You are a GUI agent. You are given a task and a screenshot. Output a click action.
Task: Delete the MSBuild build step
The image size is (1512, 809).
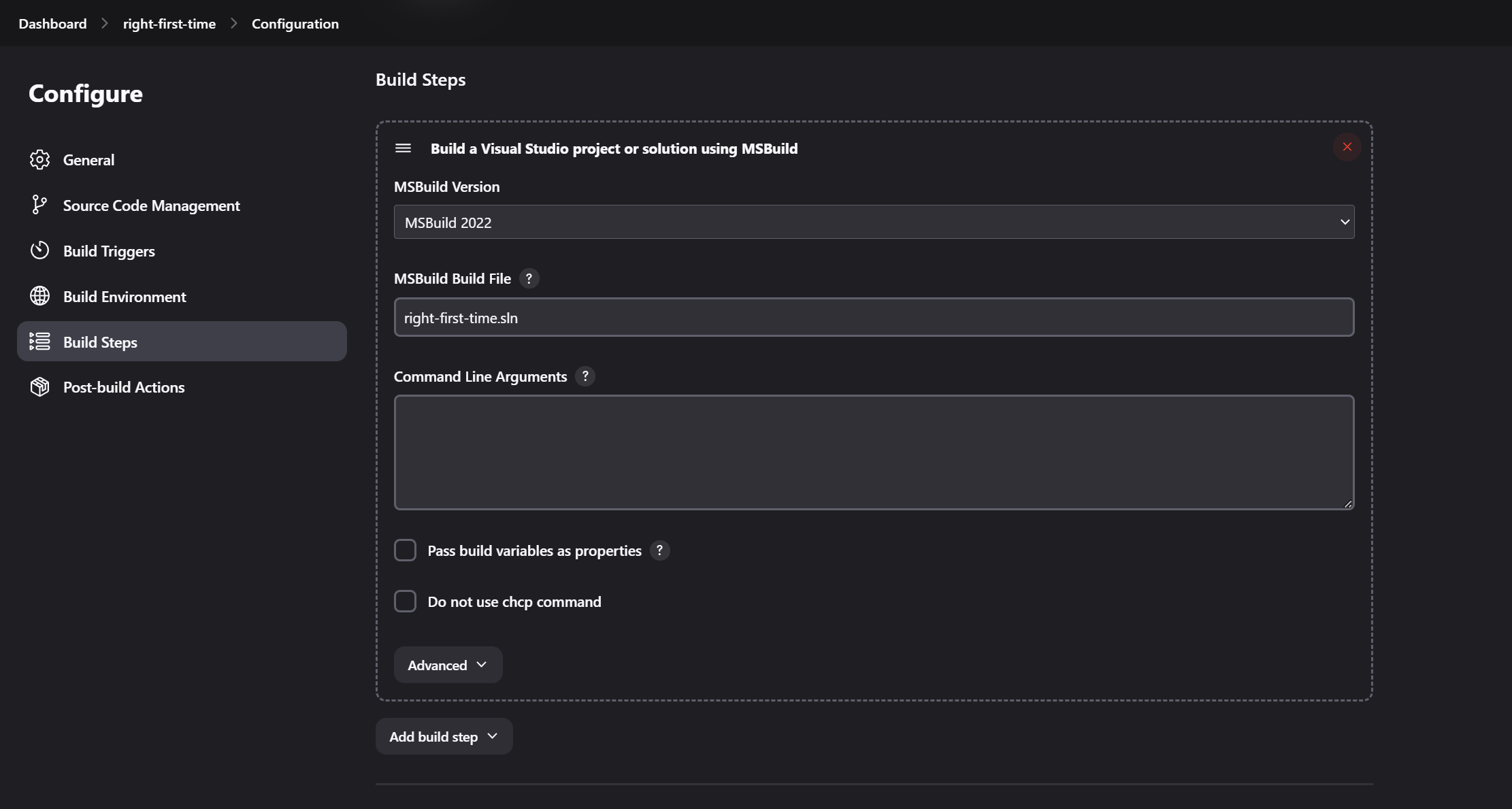[1347, 147]
